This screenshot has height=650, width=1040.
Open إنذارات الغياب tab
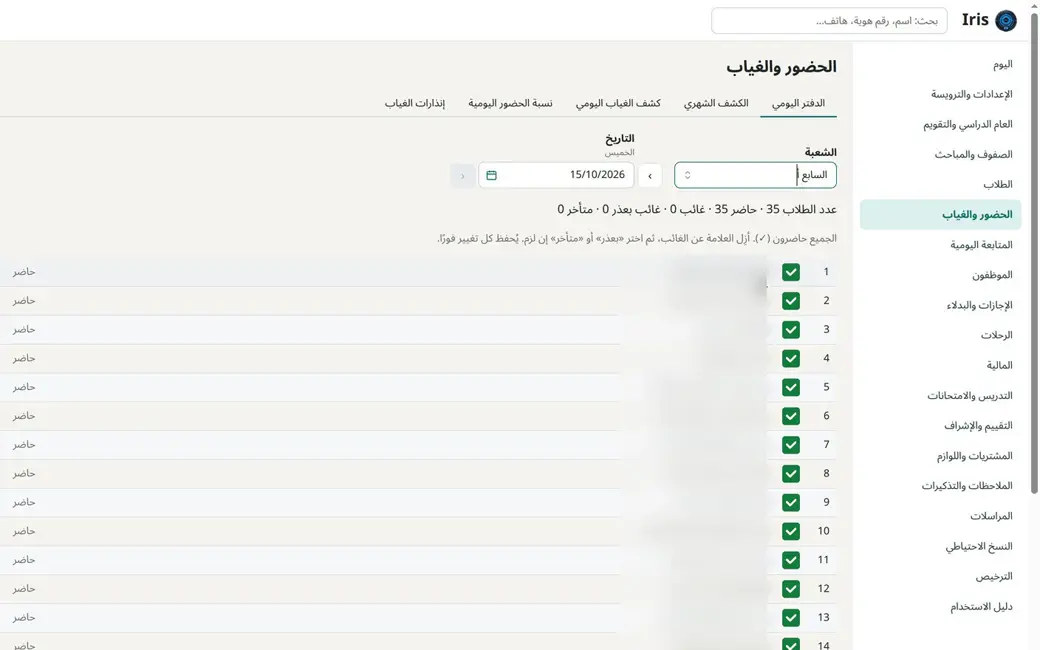415,103
